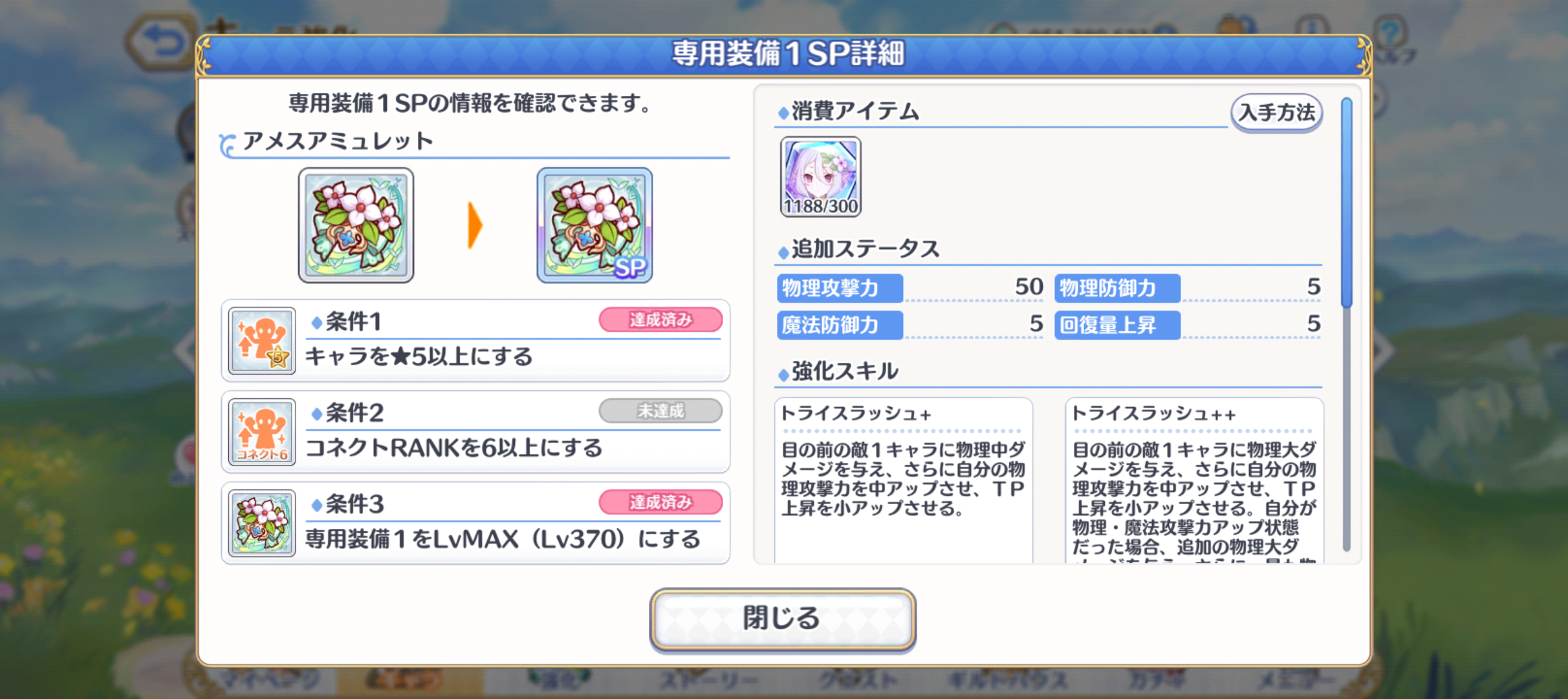1568x699 pixels.
Task: Open the トライスラッシュ++ skill description box
Action: (x=1194, y=480)
